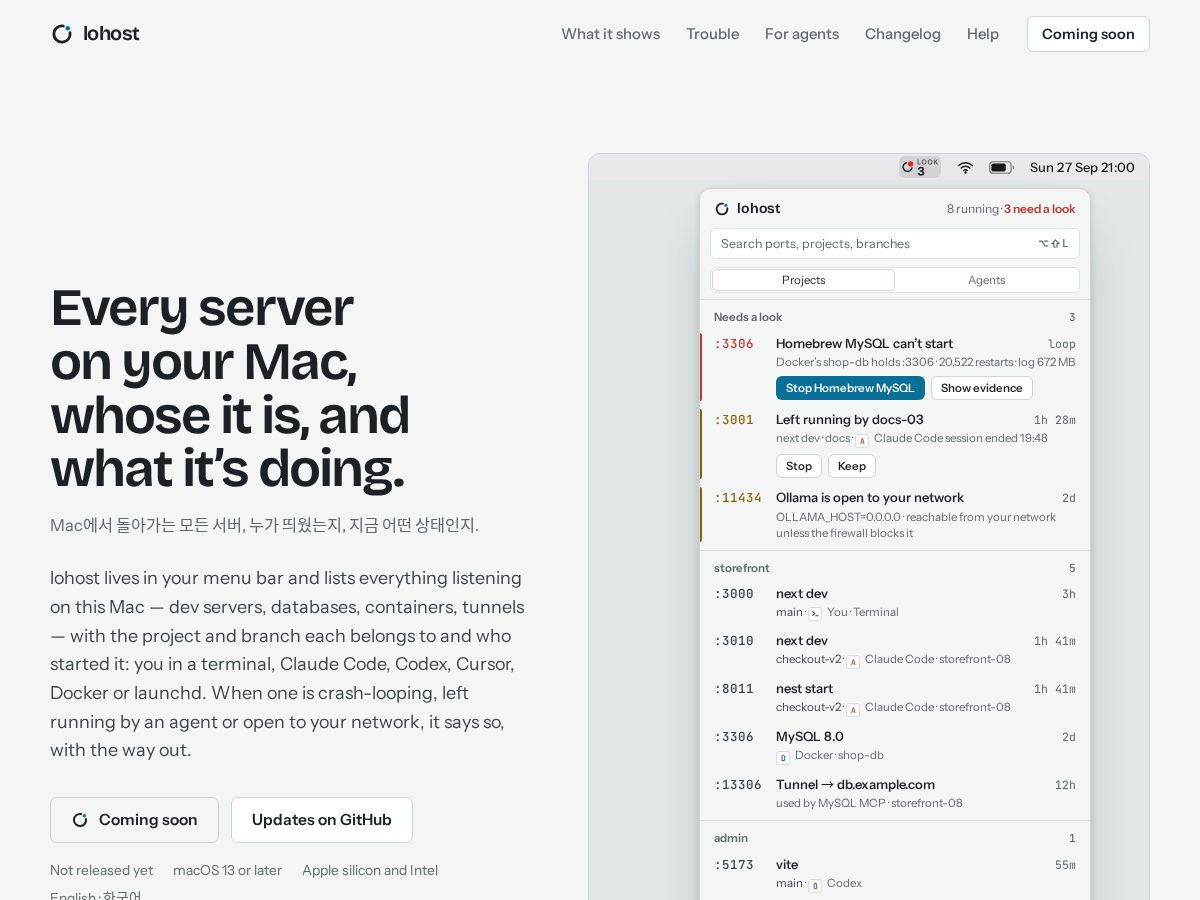
Task: Open the Changelog link
Action: 903,34
